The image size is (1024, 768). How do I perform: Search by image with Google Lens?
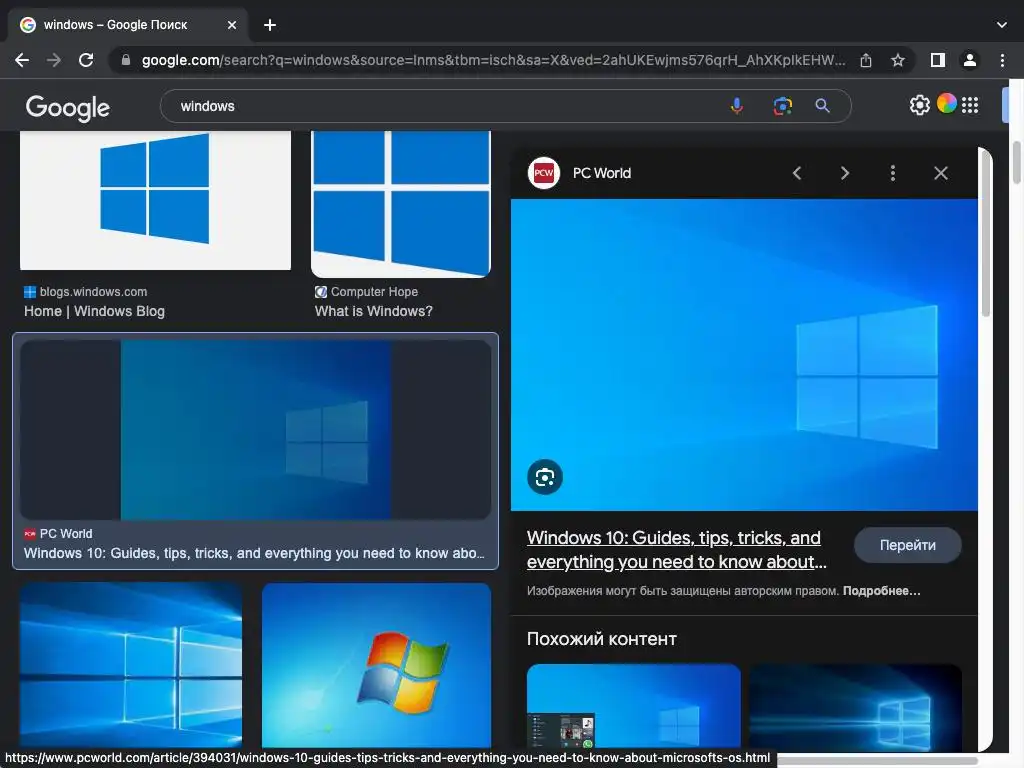(782, 106)
